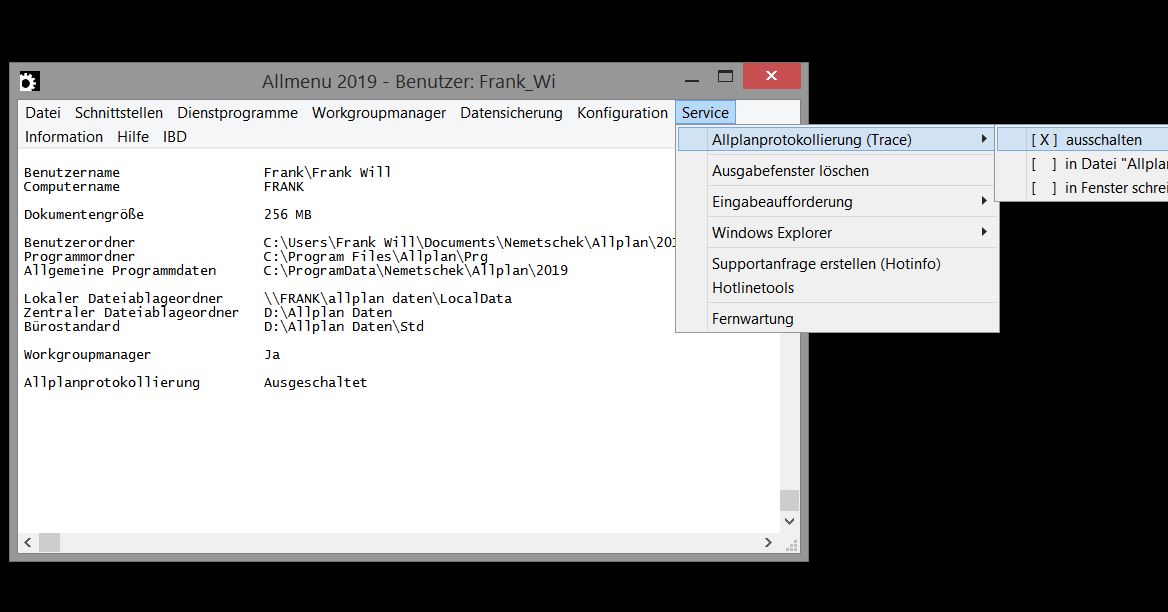Screen dimensions: 1168x612
Task: Close the Allmenu window with red X
Action: pos(771,77)
